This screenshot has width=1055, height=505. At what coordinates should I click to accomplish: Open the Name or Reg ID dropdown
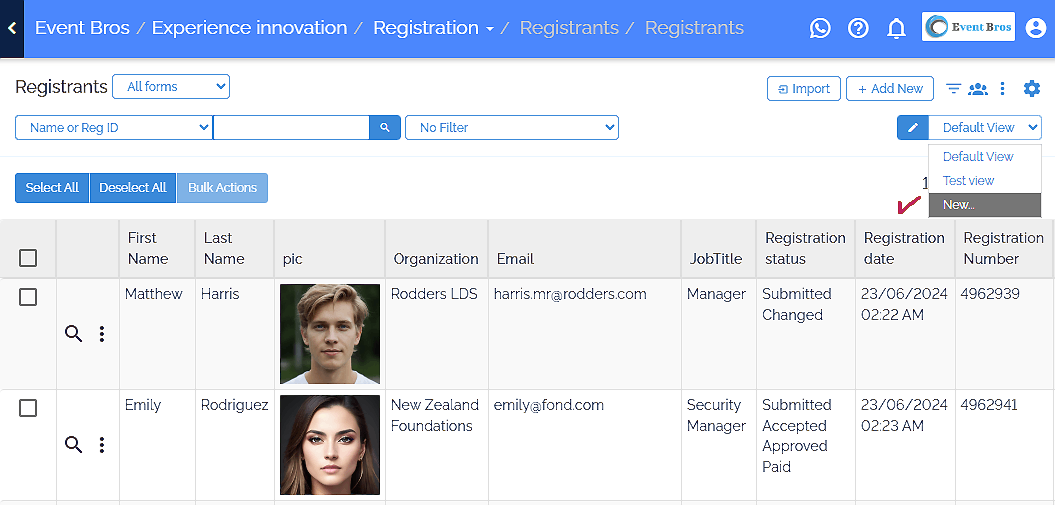(113, 128)
